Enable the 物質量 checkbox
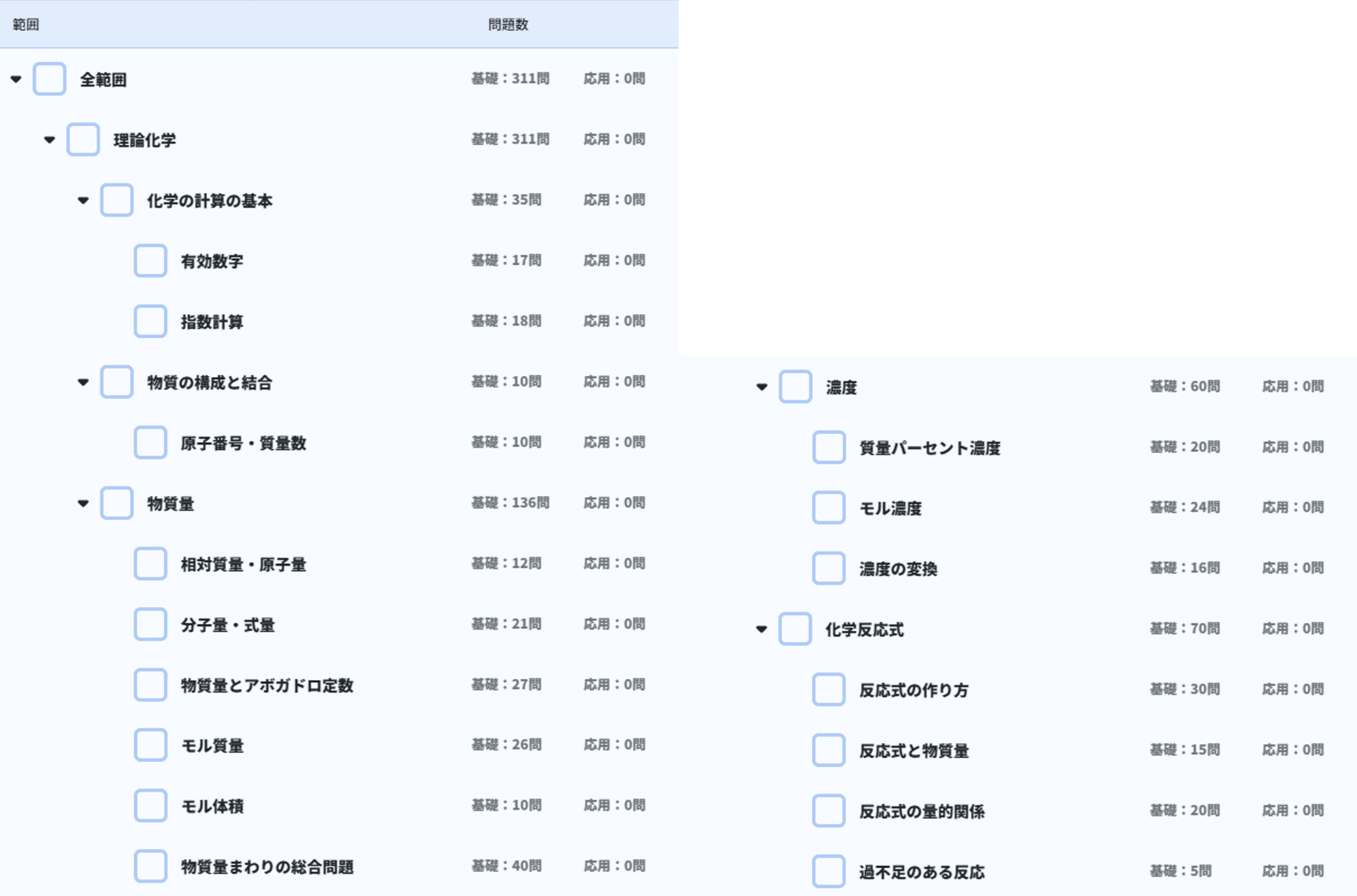This screenshot has height=896, width=1357. point(116,504)
